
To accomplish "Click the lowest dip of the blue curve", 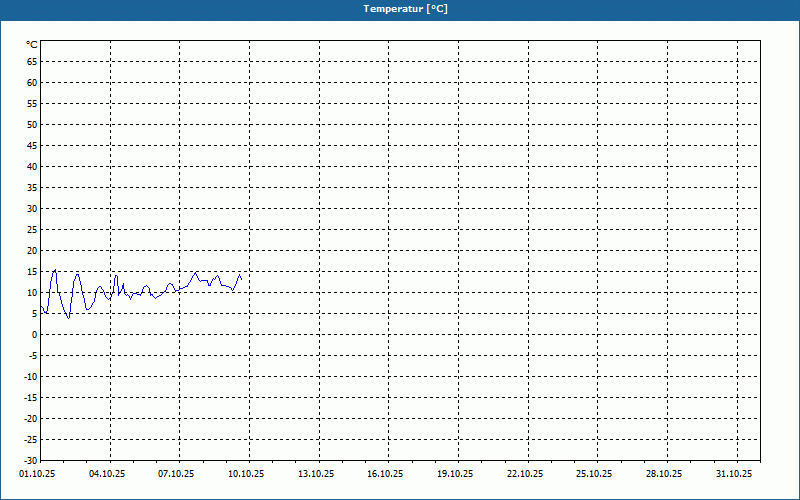I will click(x=68, y=318).
